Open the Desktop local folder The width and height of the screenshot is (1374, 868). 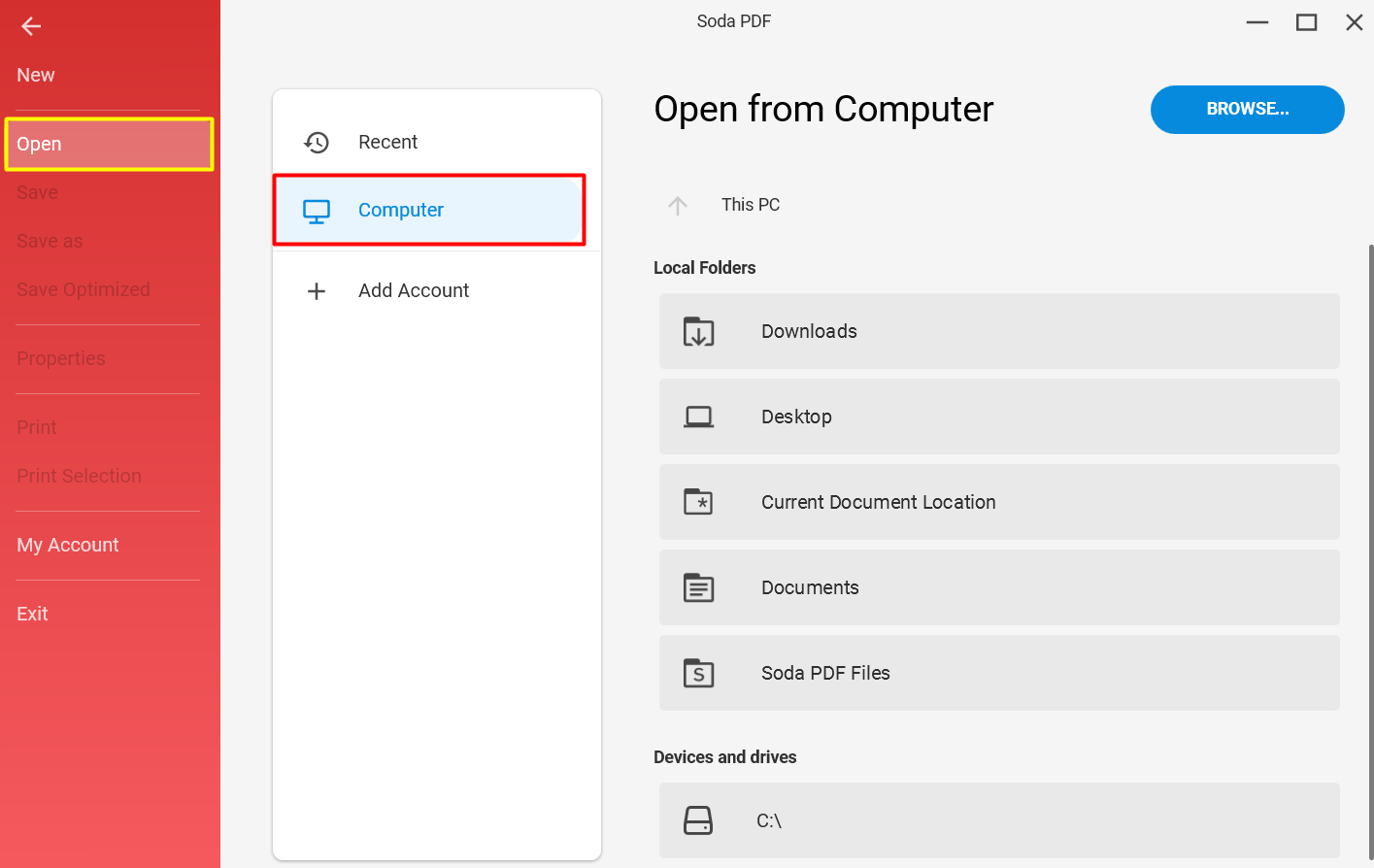(x=999, y=417)
